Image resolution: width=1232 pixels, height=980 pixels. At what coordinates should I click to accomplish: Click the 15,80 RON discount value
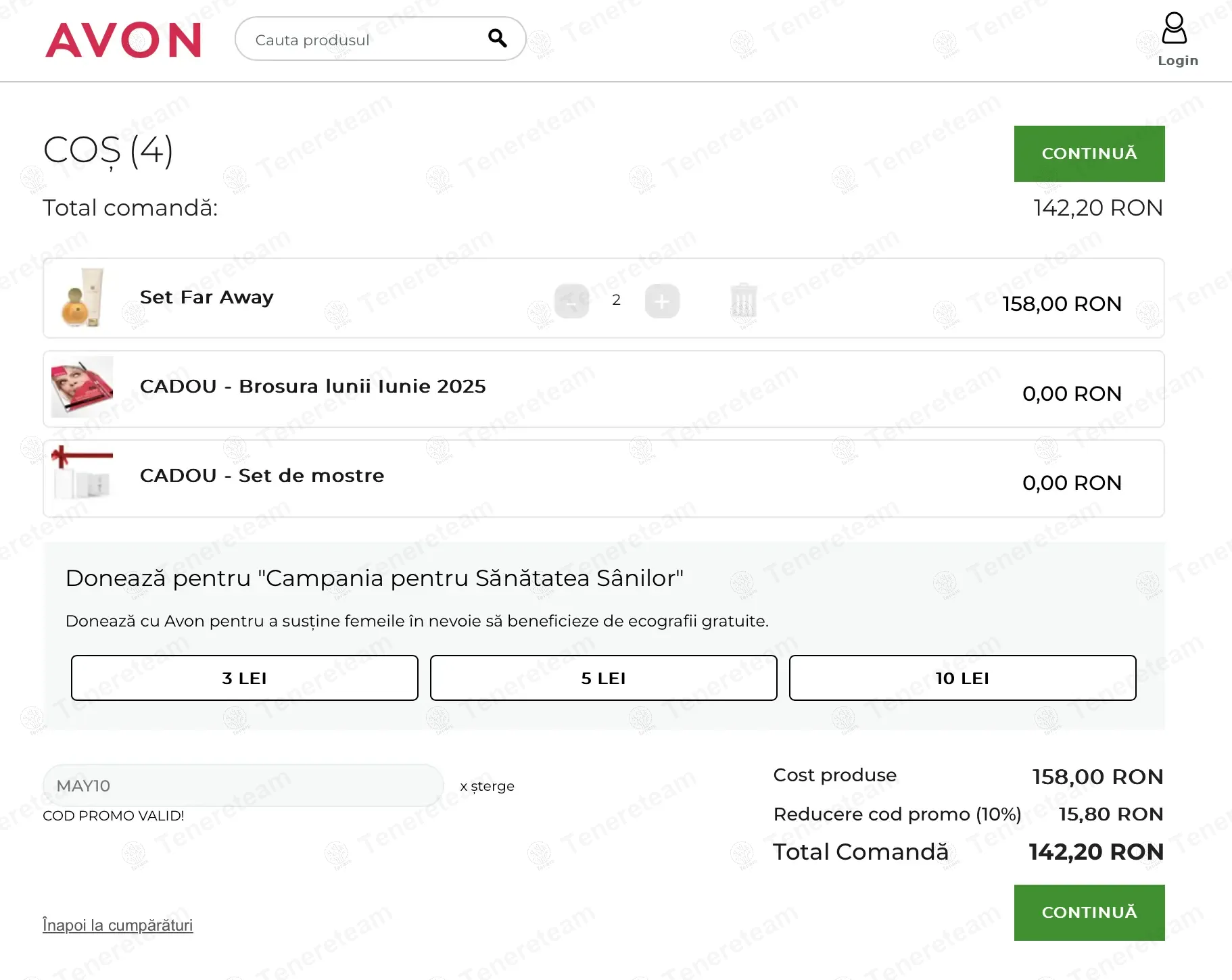click(1111, 814)
